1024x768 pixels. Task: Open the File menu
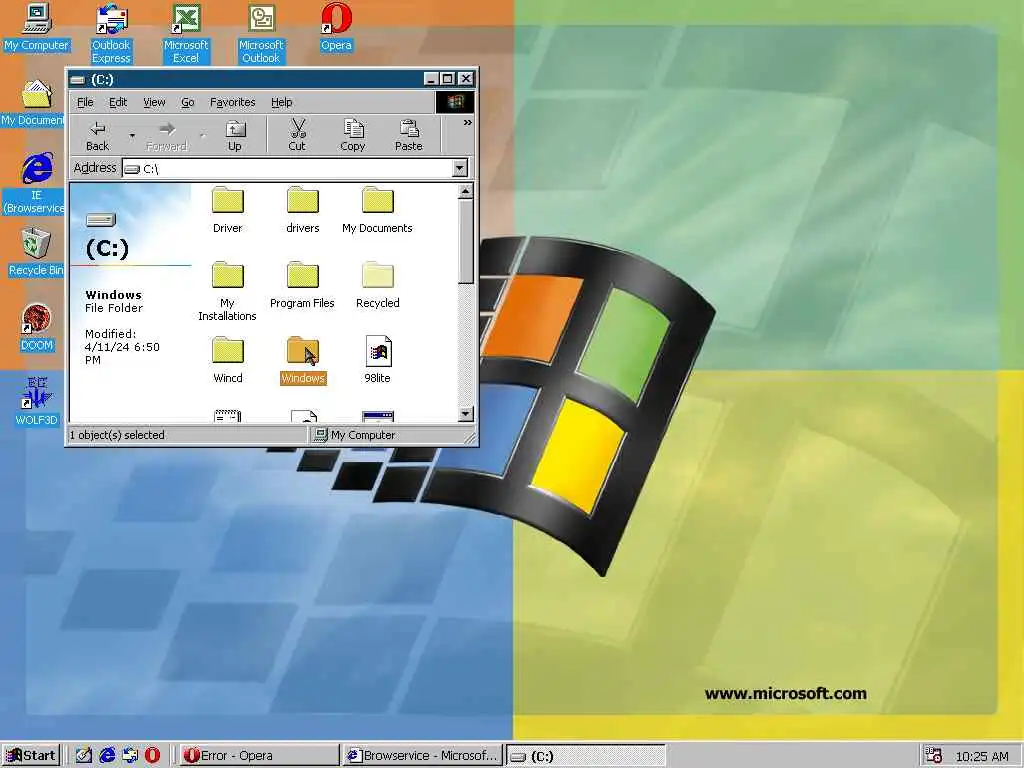pyautogui.click(x=85, y=102)
